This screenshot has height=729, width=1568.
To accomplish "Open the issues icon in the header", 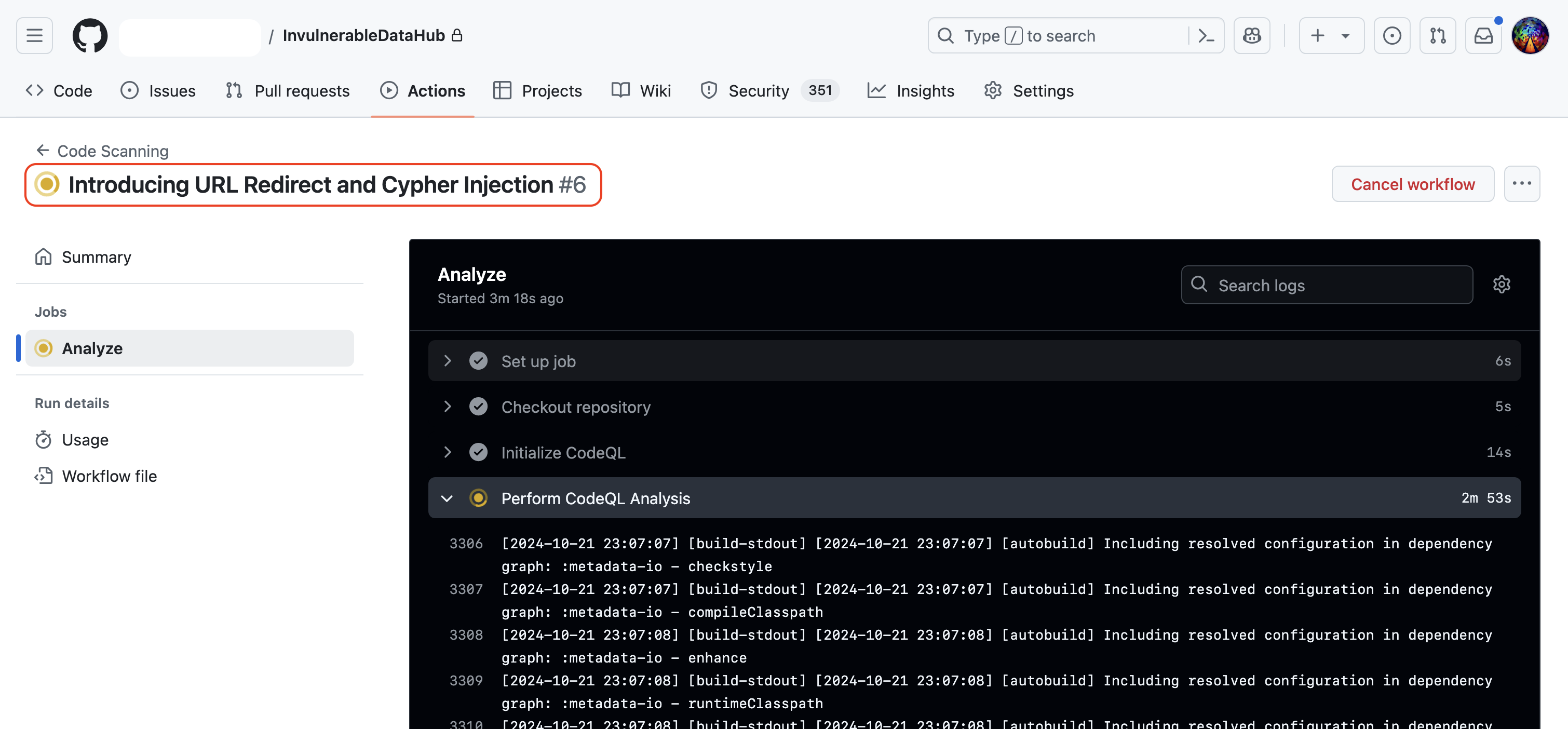I will click(1391, 36).
